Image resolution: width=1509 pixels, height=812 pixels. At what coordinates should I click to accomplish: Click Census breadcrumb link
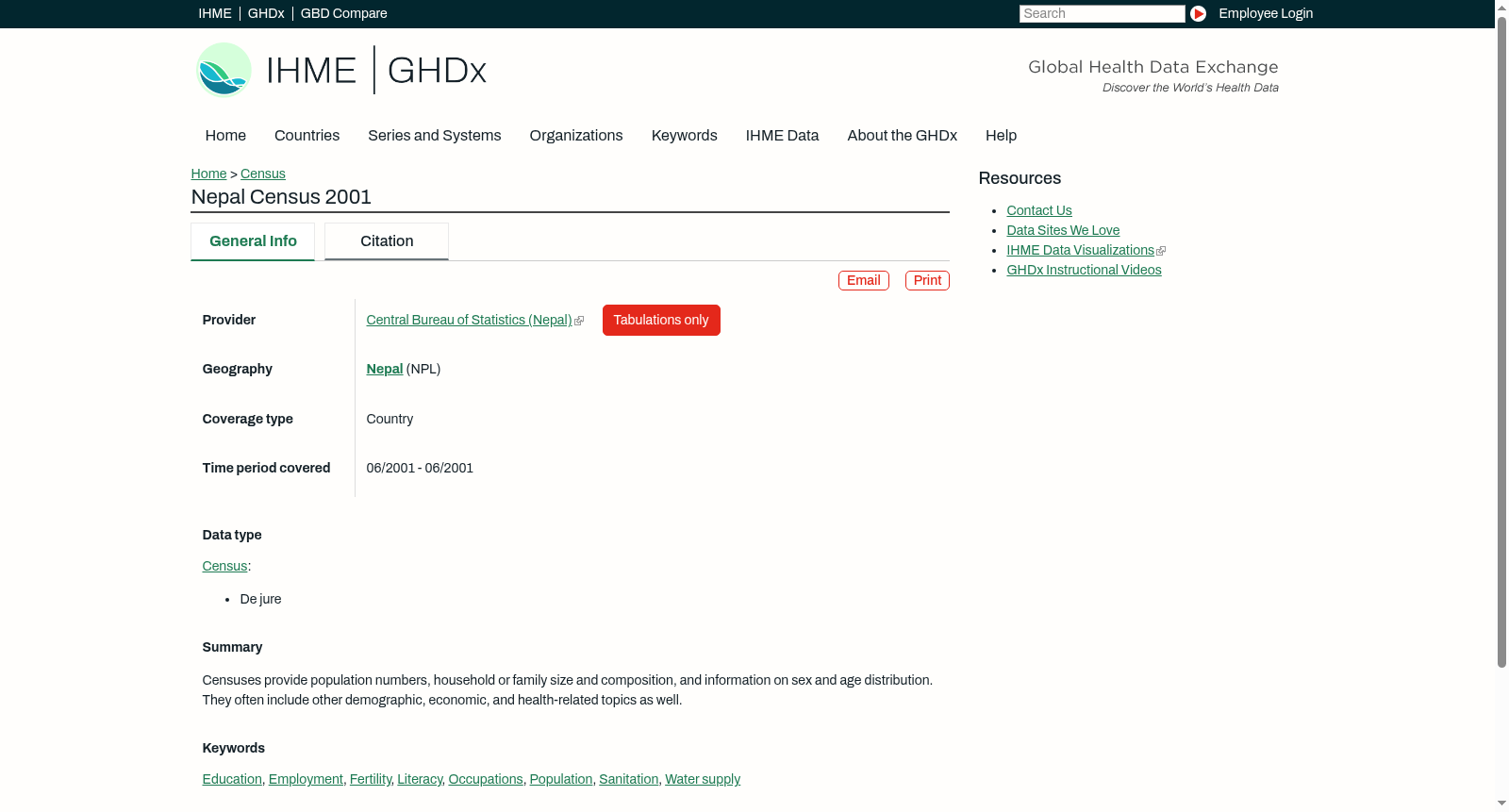[263, 174]
